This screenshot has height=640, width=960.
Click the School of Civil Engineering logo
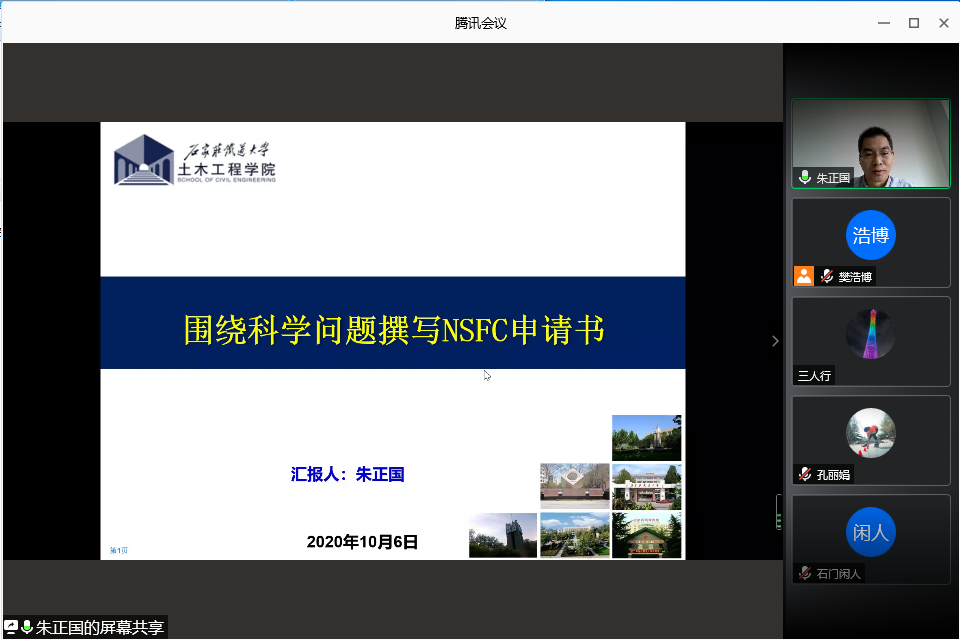[x=195, y=160]
